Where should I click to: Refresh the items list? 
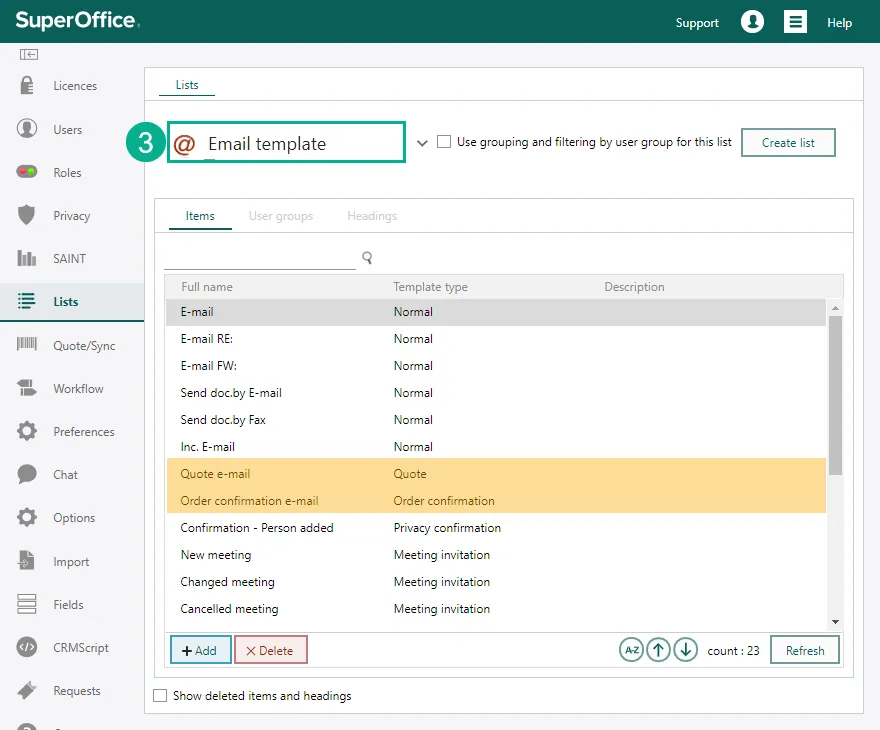(804, 650)
